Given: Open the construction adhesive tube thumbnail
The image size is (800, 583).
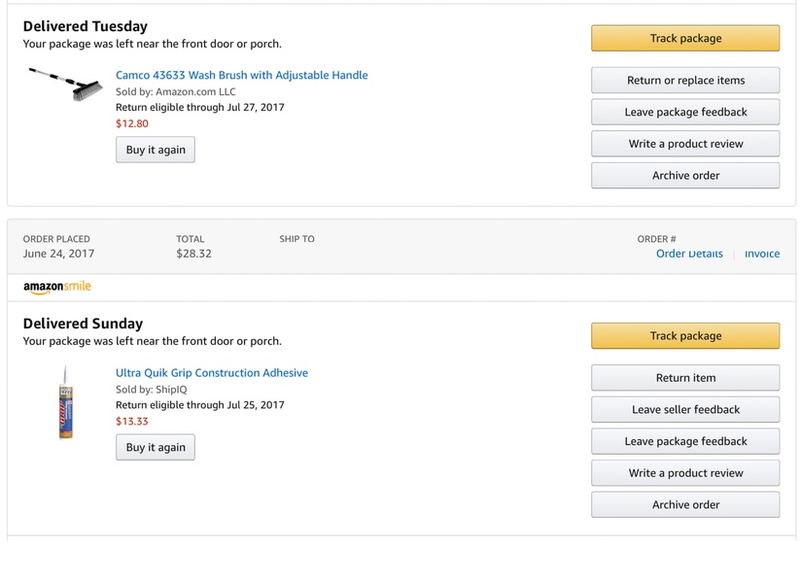Looking at the screenshot, I should point(66,402).
